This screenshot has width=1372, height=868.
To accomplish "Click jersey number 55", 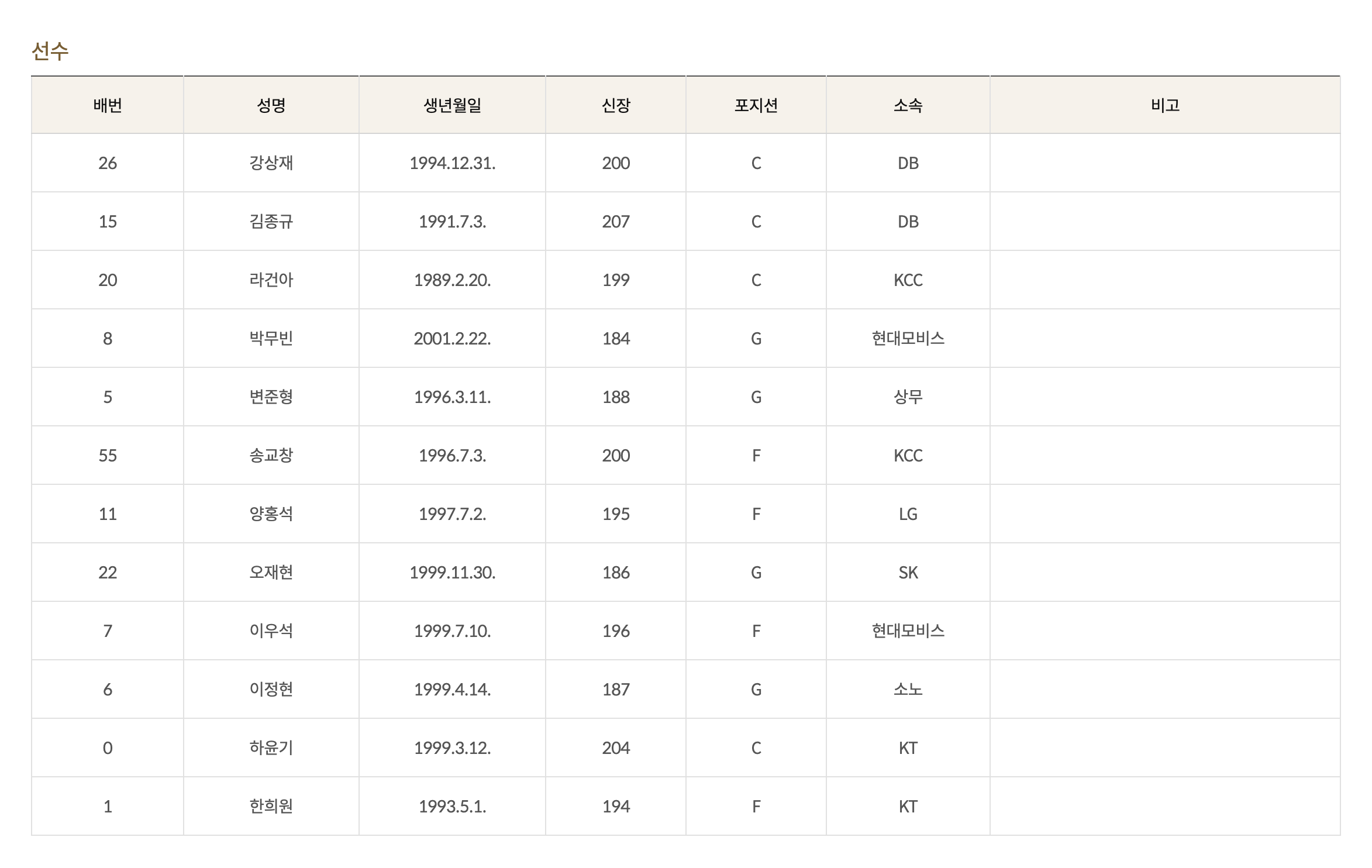I will (x=108, y=456).
